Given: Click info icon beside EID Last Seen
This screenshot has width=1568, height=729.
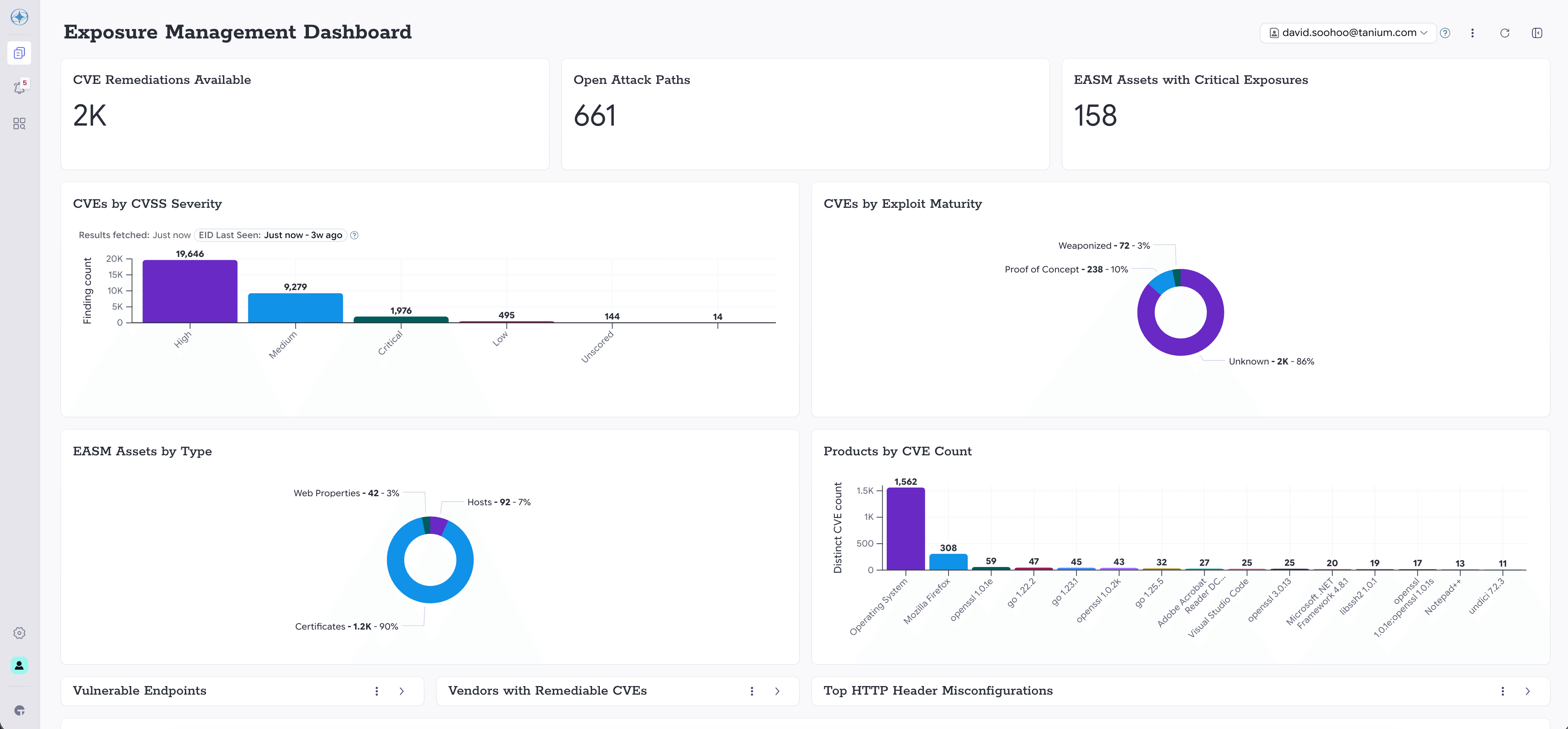Looking at the screenshot, I should click(354, 236).
